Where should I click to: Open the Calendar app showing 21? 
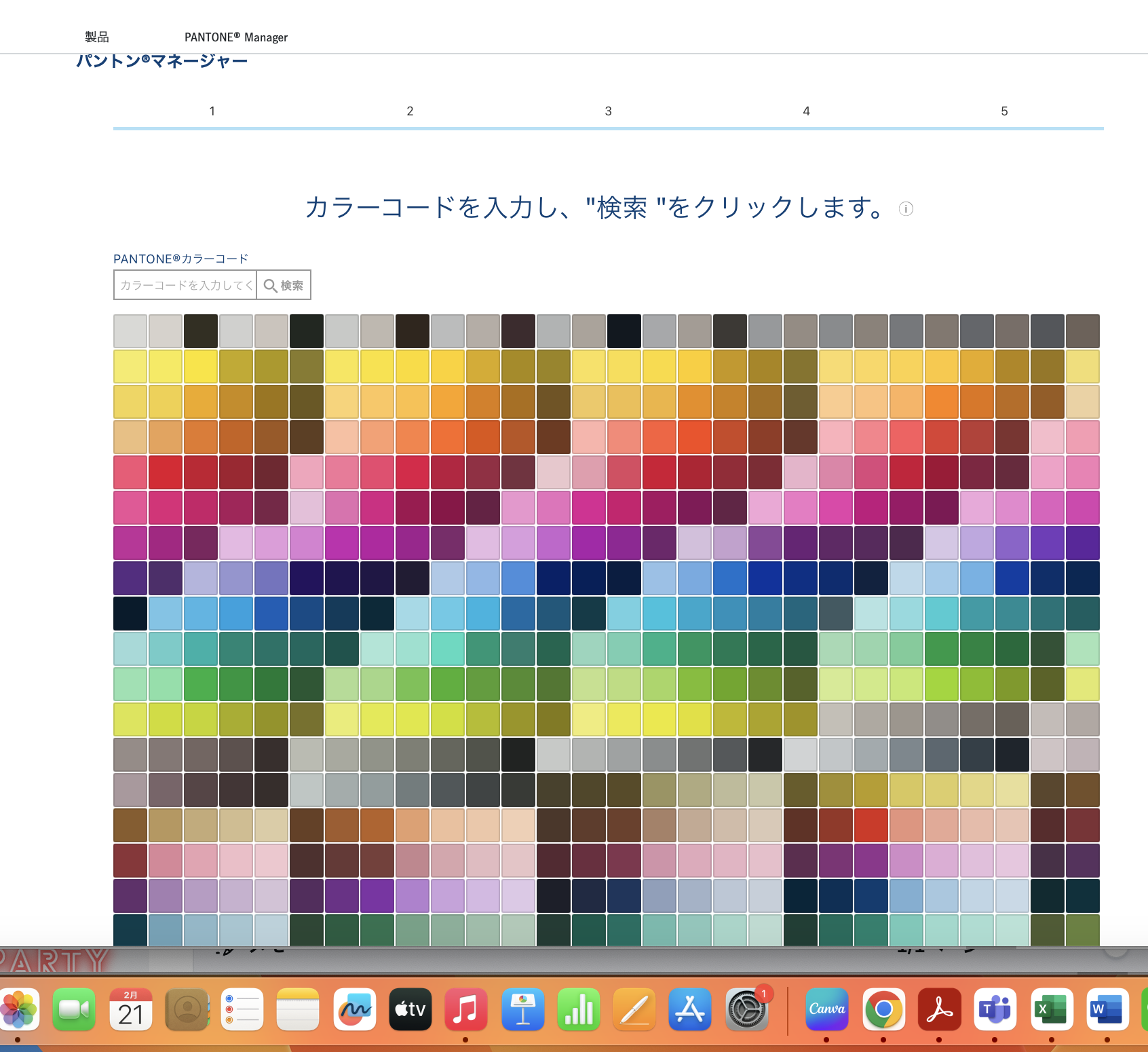pos(131,1009)
